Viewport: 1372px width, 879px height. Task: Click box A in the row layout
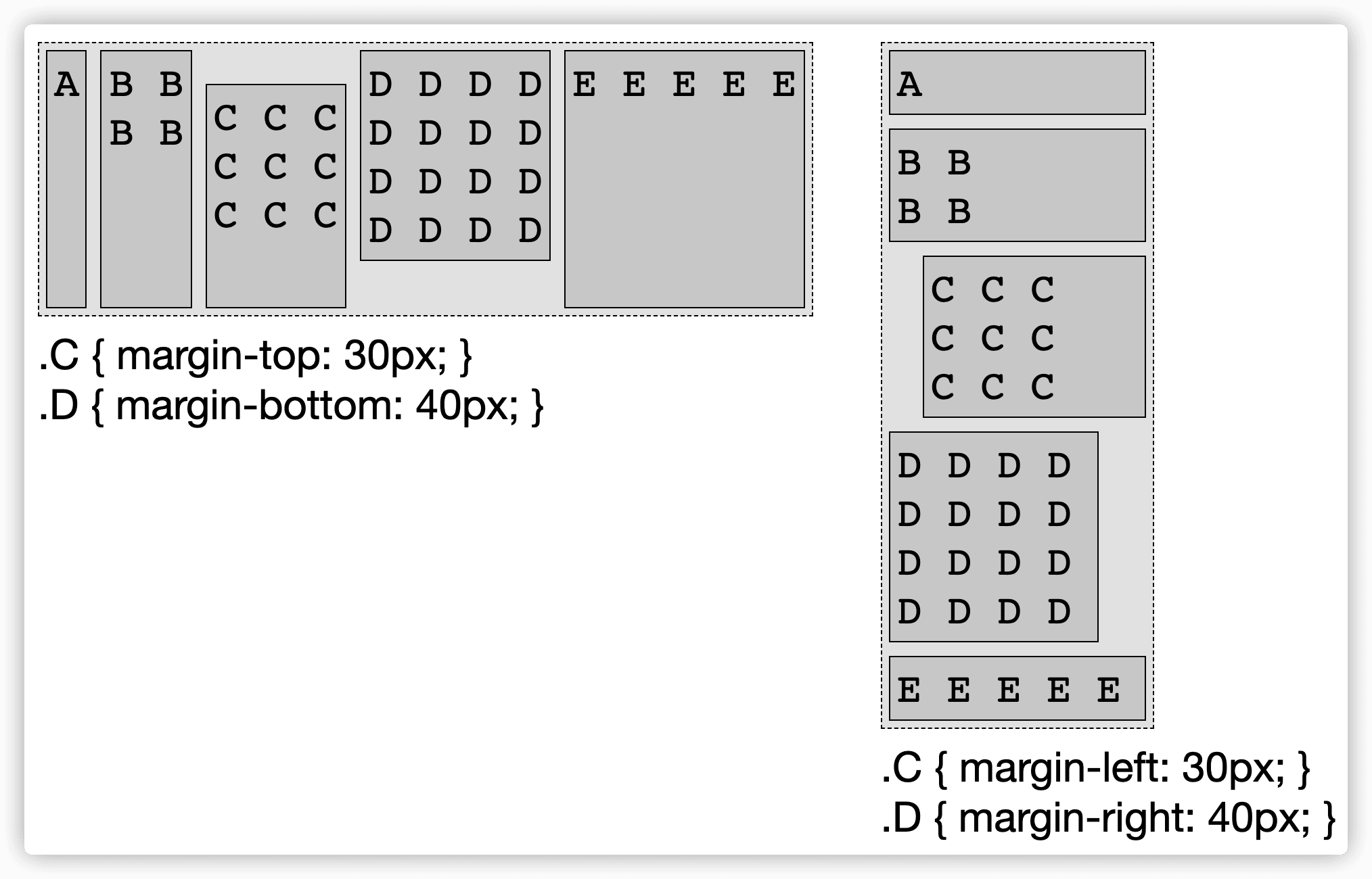(x=66, y=179)
